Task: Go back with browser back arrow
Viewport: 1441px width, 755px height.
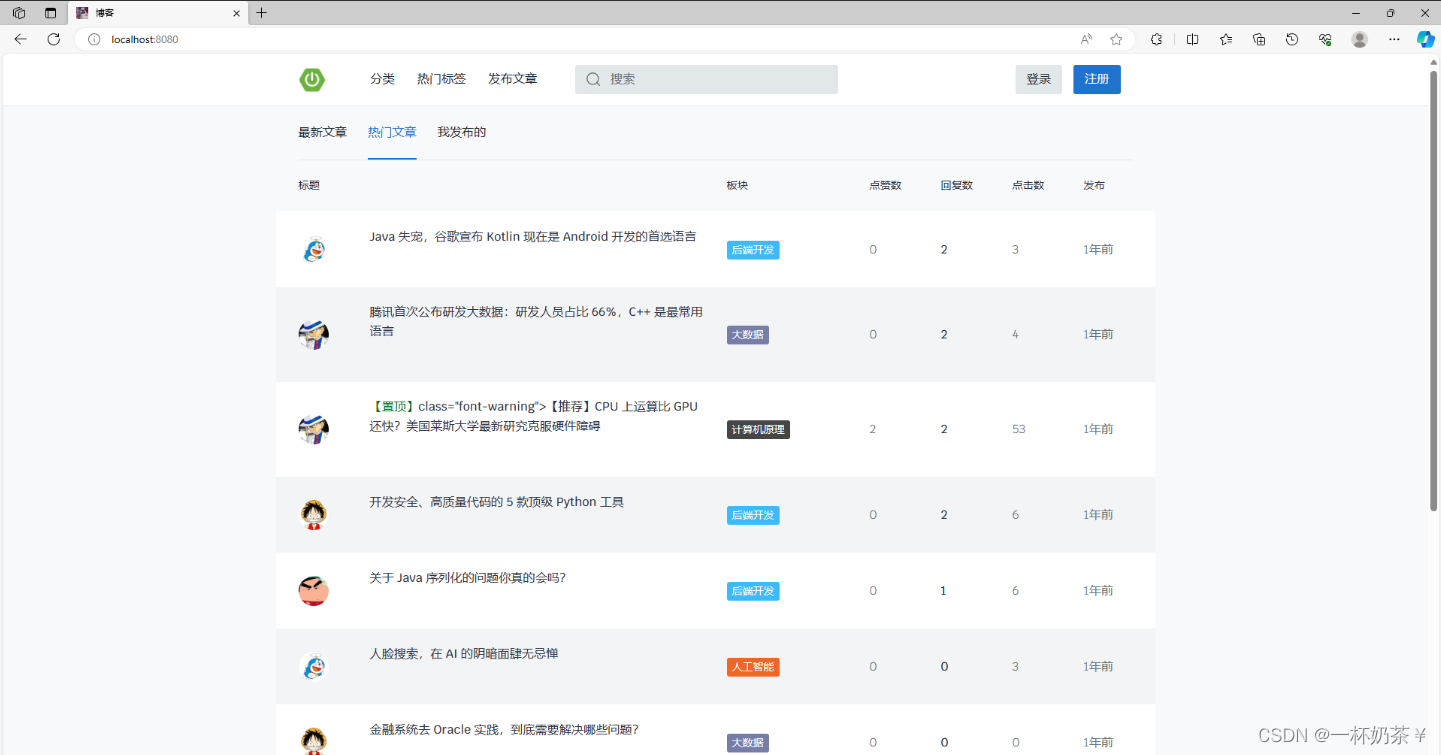Action: pyautogui.click(x=20, y=39)
